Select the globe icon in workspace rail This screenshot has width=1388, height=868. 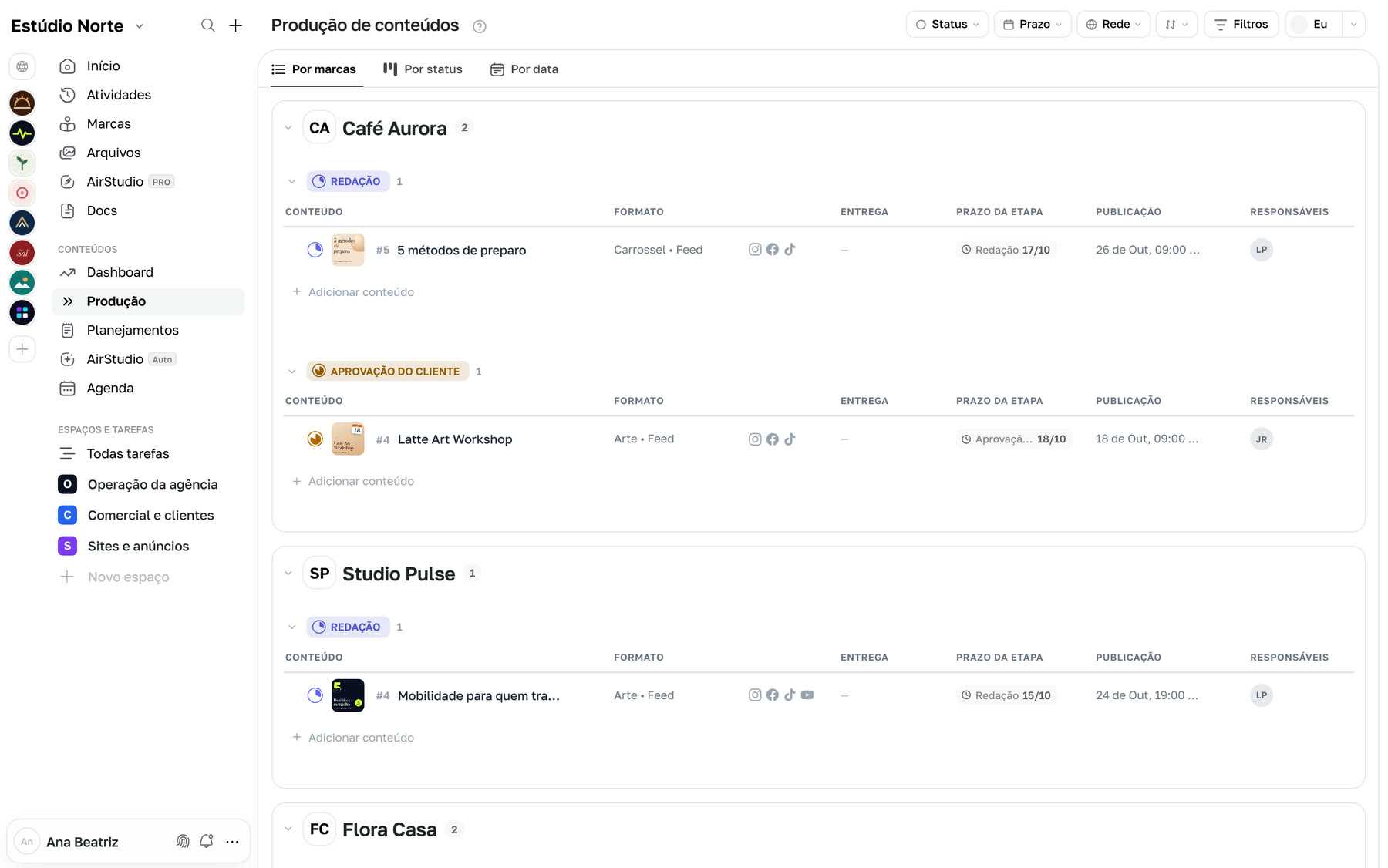[x=22, y=66]
